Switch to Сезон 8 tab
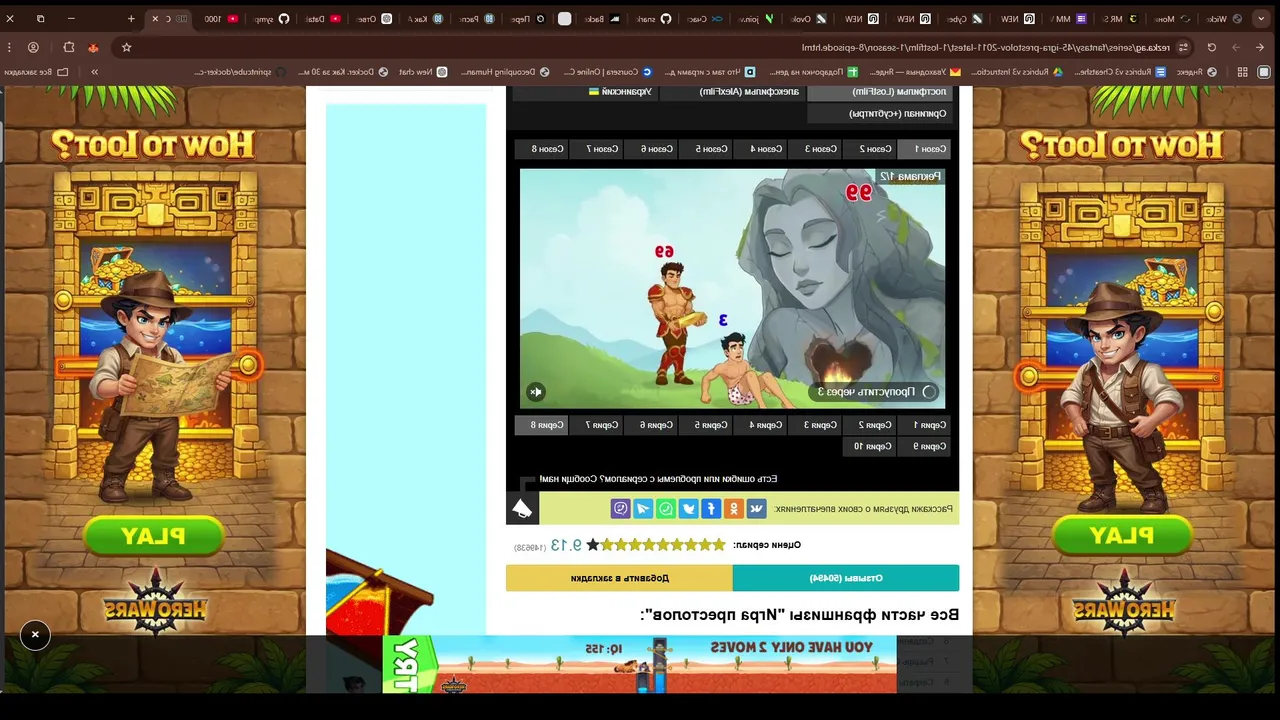This screenshot has height=720, width=1280. (x=542, y=149)
